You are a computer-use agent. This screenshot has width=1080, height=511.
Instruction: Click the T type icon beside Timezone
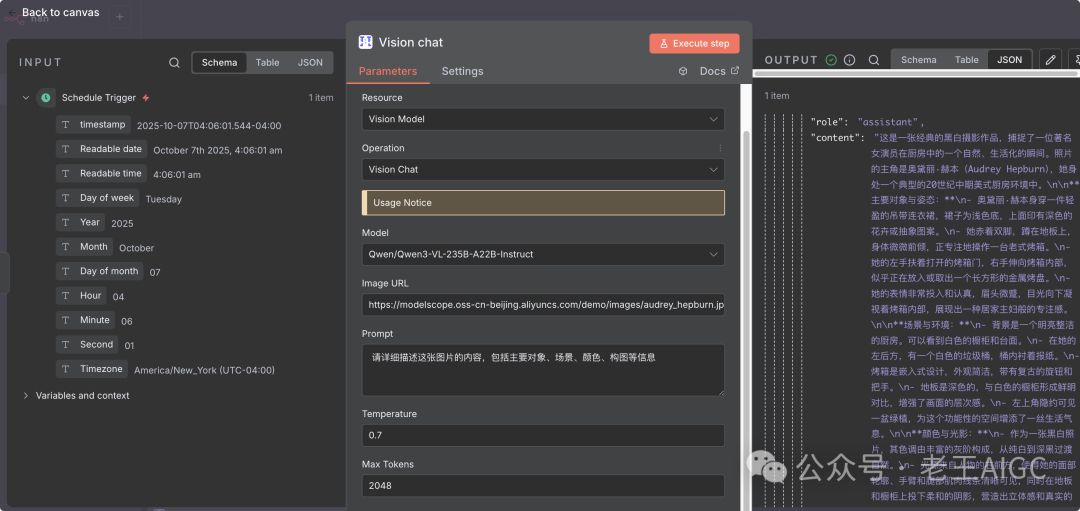point(66,369)
